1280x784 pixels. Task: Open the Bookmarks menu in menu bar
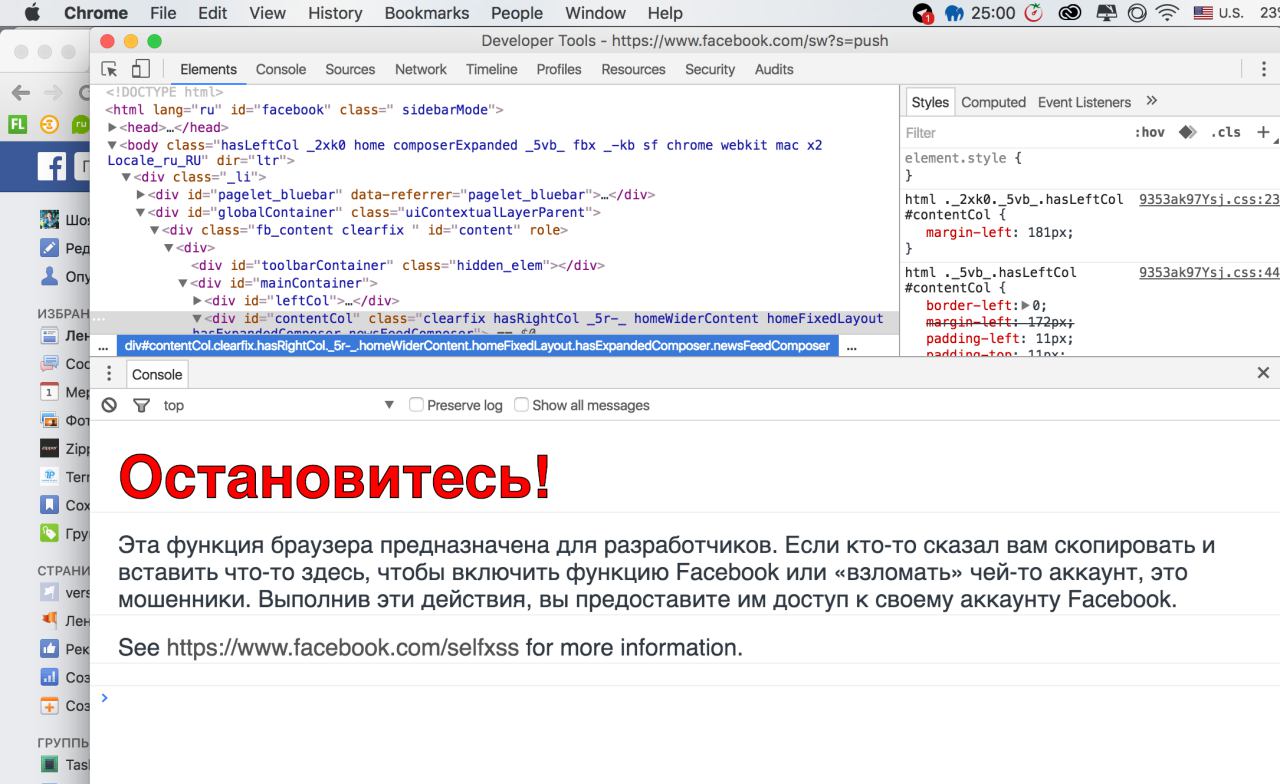pyautogui.click(x=427, y=13)
